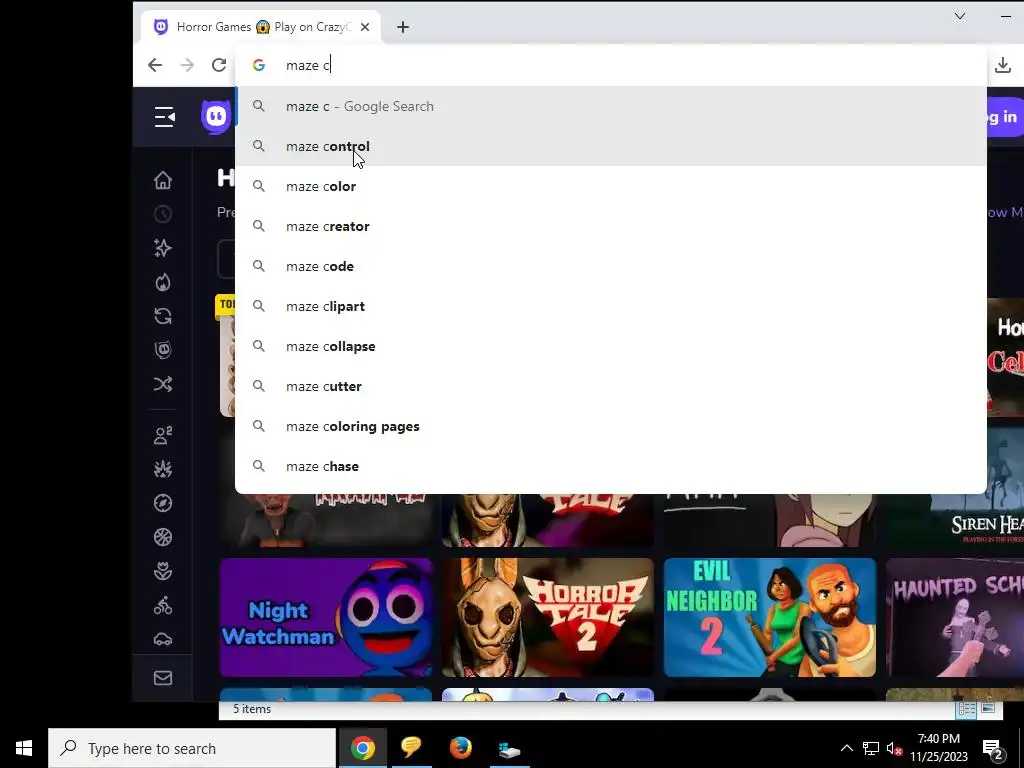
Task: Choose the 'maze chase' suggestion
Action: point(611,466)
